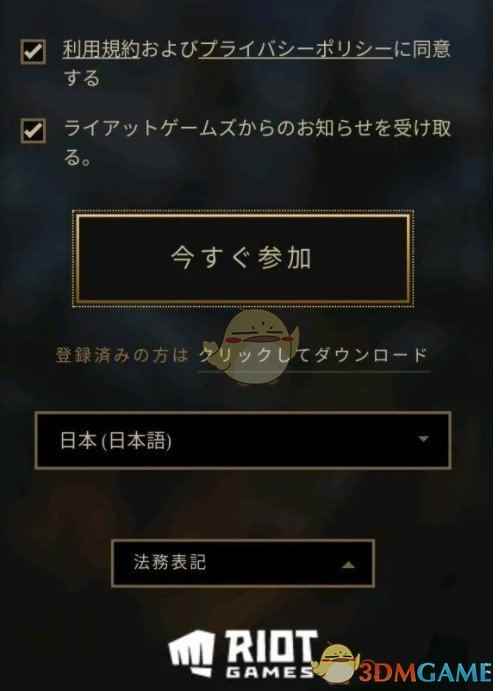Open the 日本 (日本語) language dropdown
Image resolution: width=503 pixels, height=691 pixels.
(243, 440)
